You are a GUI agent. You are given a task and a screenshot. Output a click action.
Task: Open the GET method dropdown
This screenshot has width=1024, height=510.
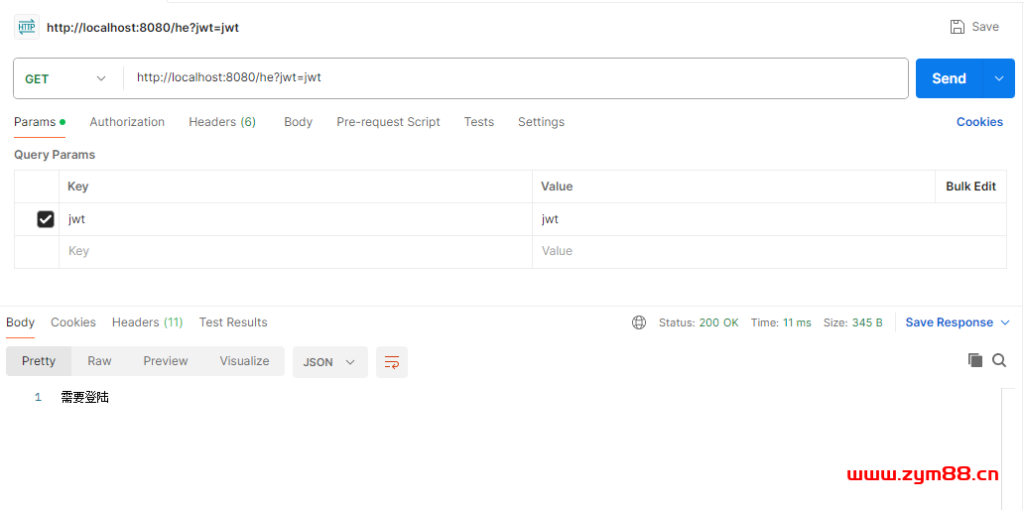pos(66,79)
